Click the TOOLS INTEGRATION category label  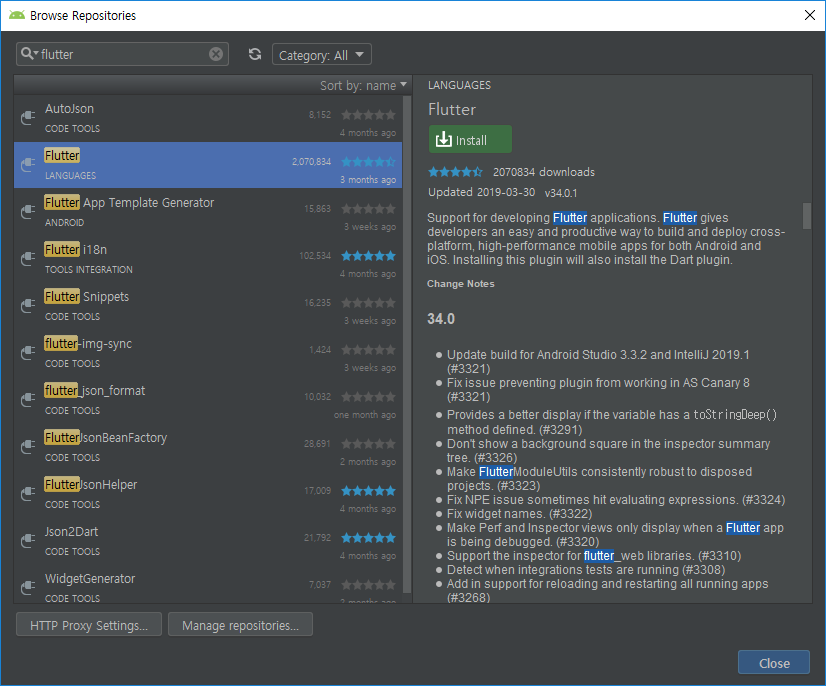88,269
